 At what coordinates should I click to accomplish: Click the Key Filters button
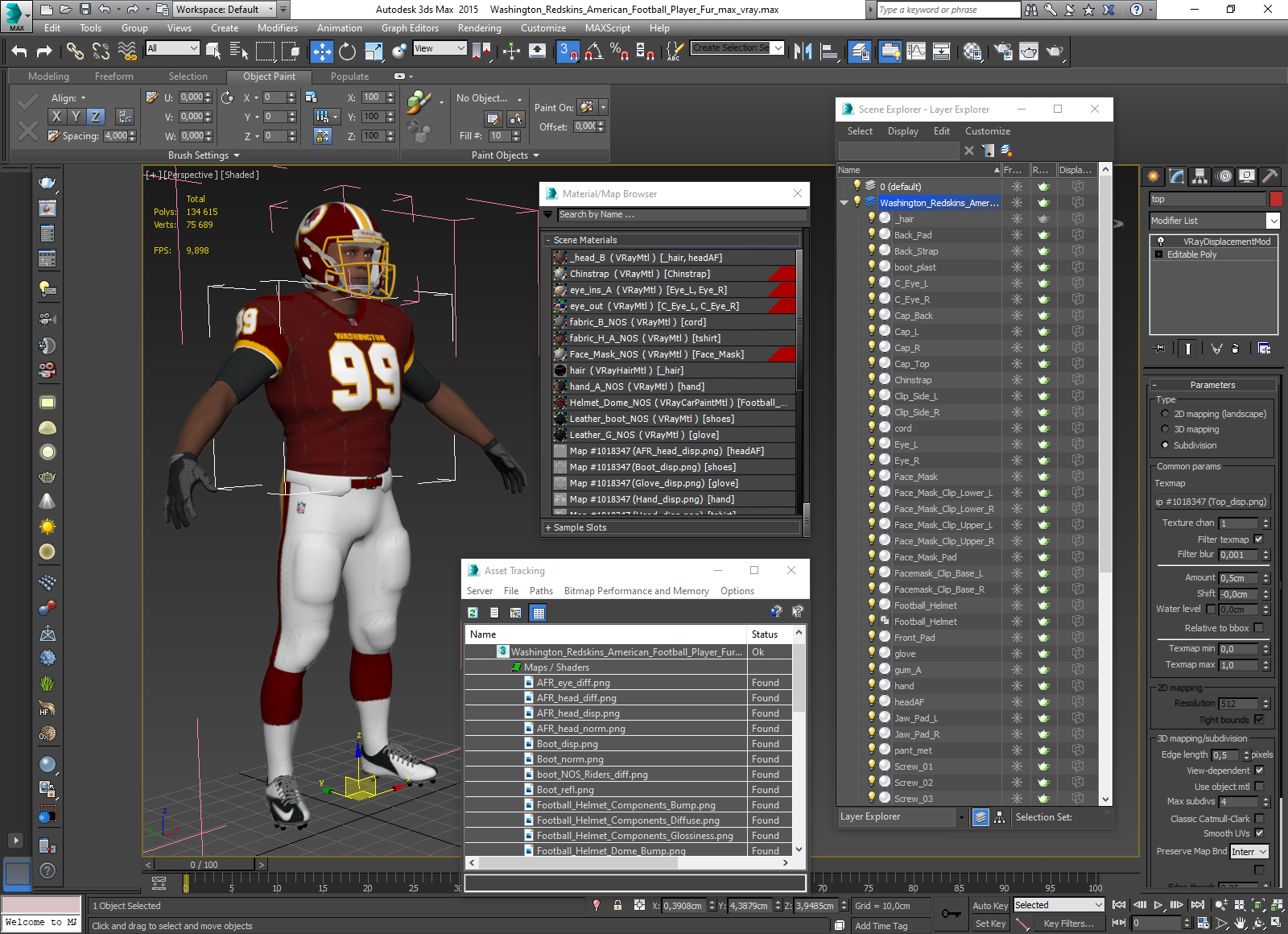coord(1068,924)
